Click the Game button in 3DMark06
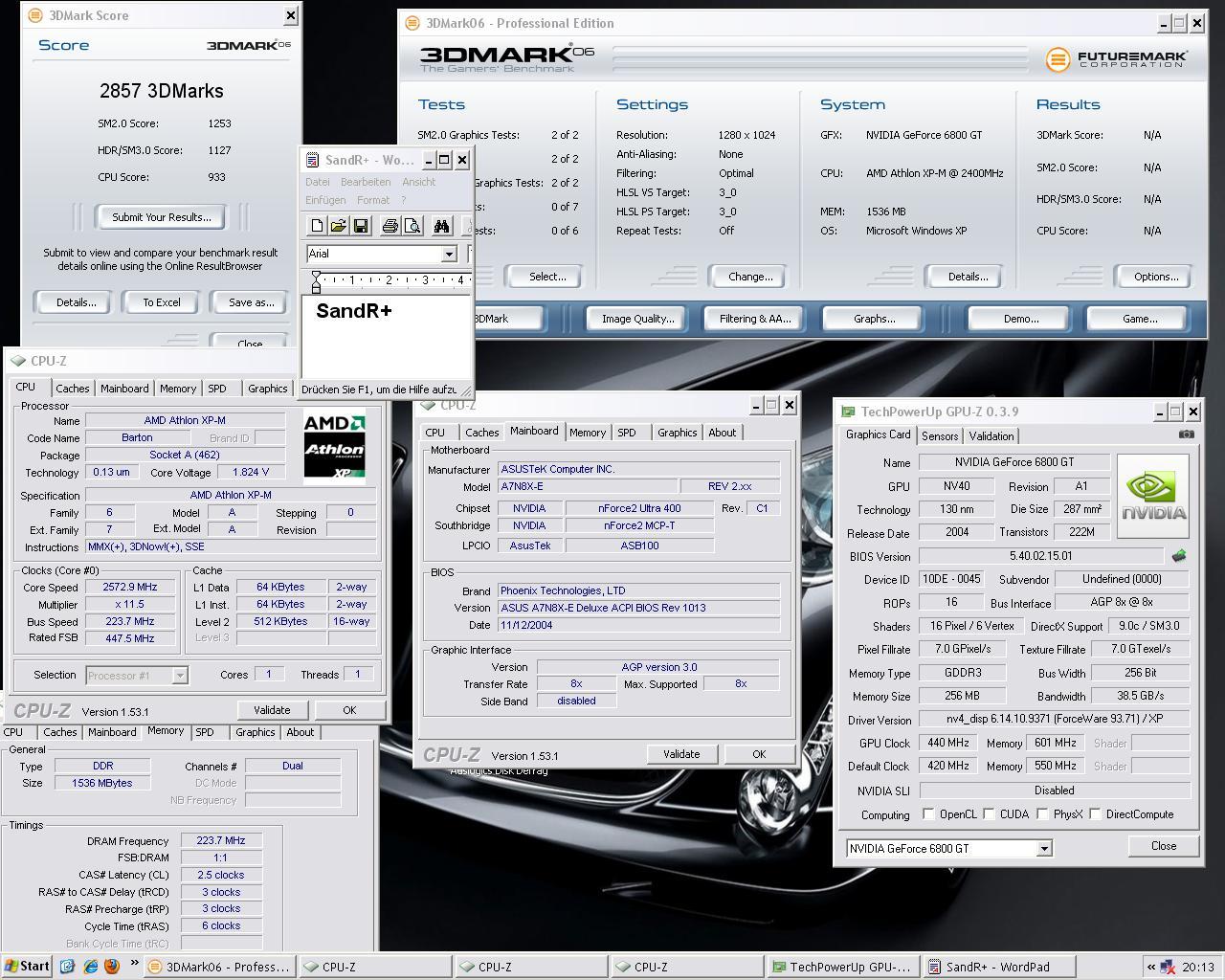Viewport: 1225px width, 980px height. (1139, 319)
